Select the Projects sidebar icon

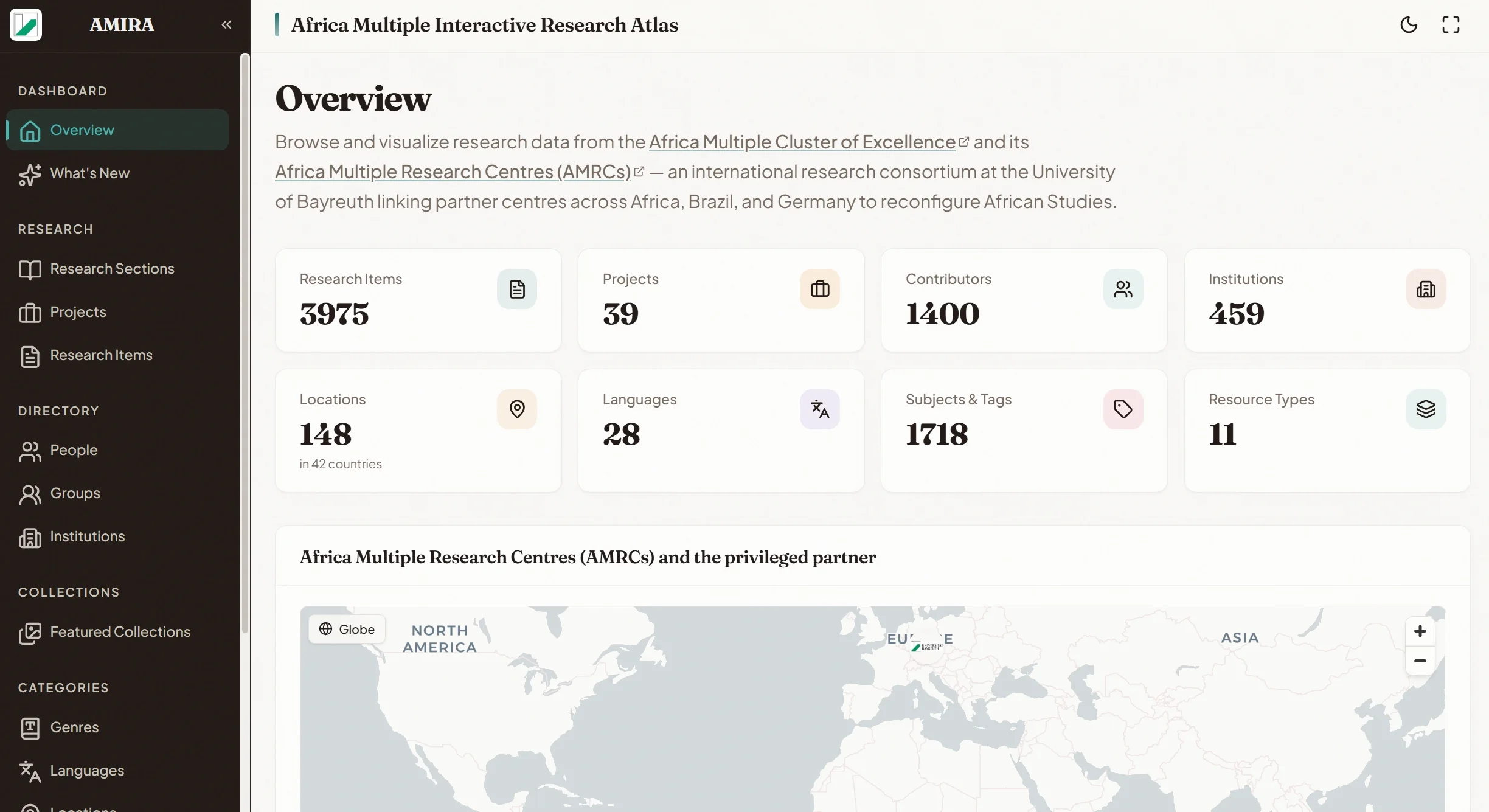pyautogui.click(x=31, y=312)
